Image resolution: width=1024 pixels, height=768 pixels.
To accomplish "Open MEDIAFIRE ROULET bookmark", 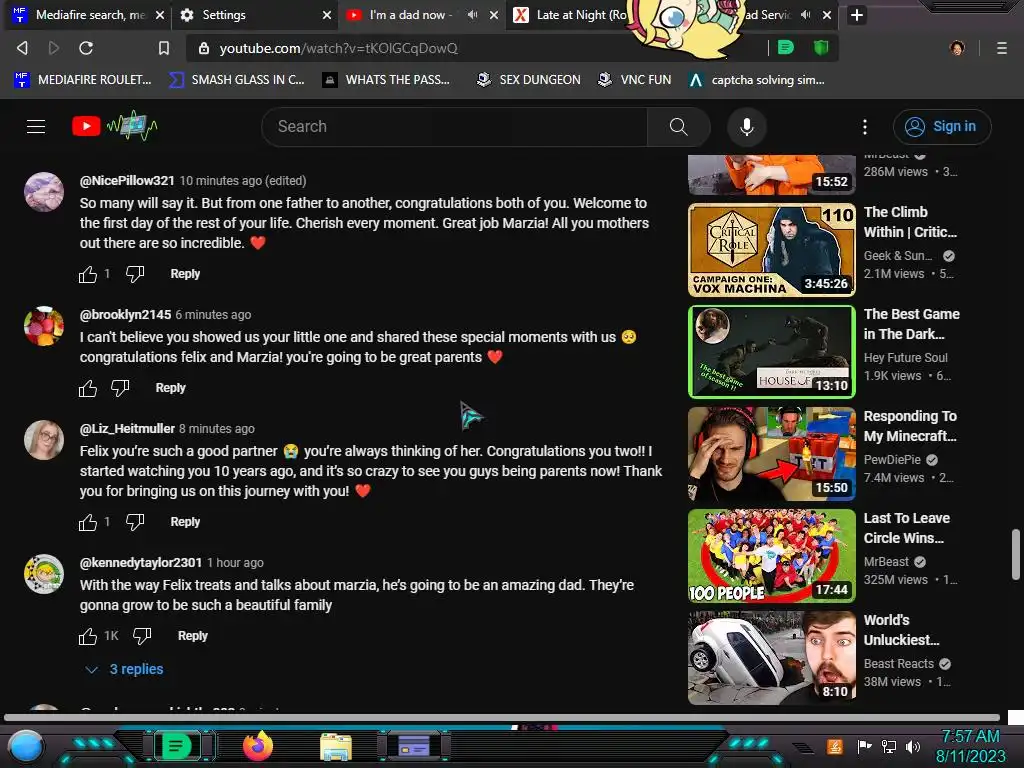I will coord(83,80).
